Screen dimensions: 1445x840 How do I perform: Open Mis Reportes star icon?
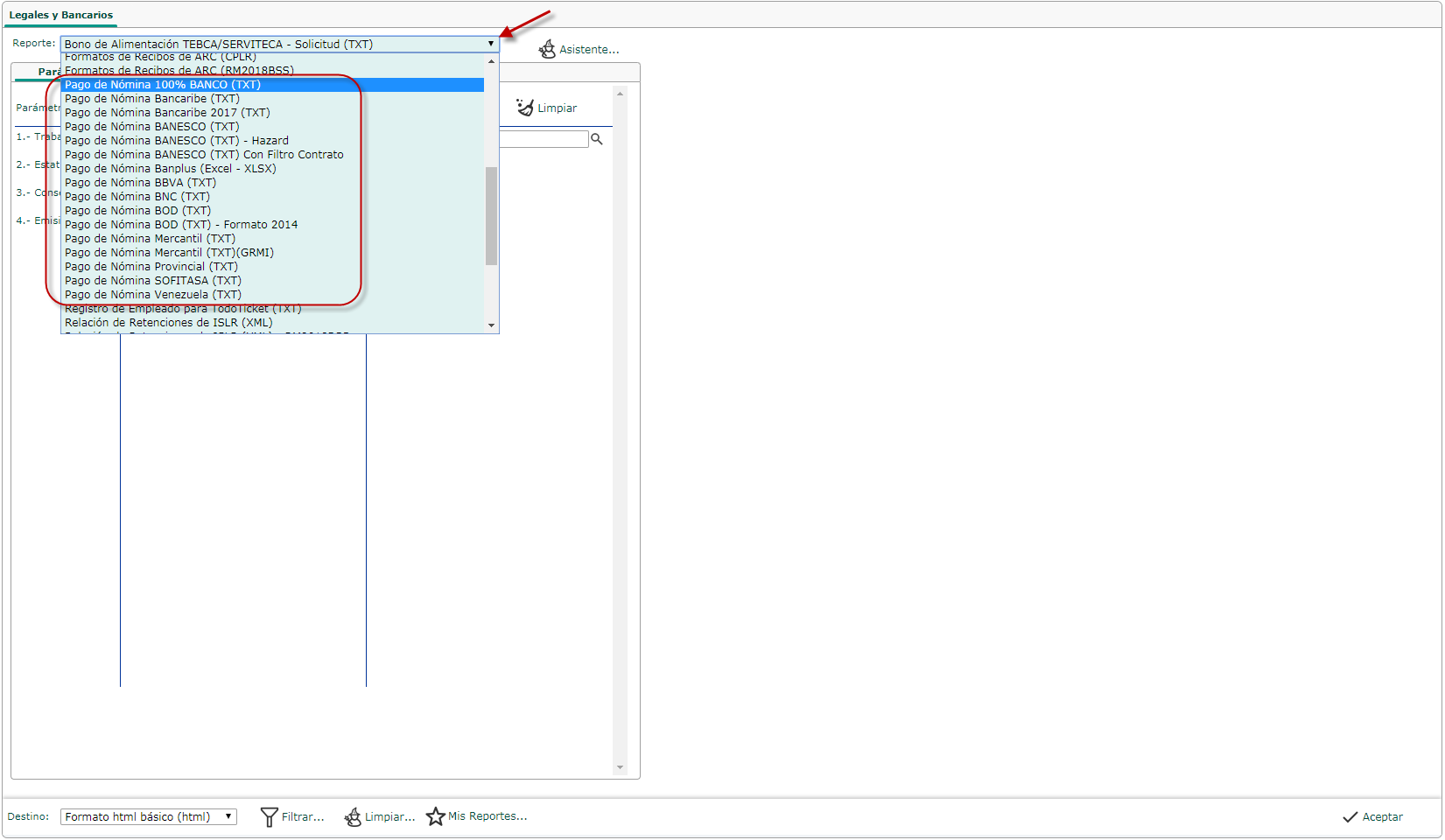(x=436, y=816)
